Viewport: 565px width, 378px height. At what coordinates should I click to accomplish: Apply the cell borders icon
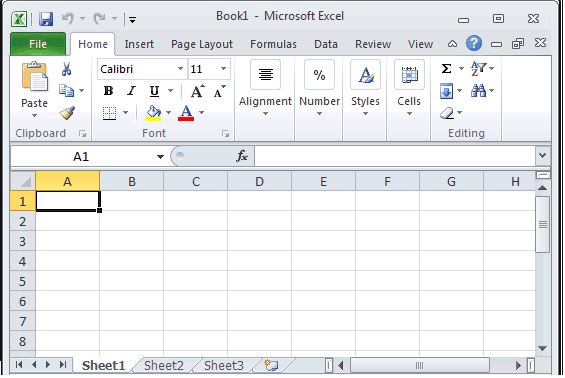pyautogui.click(x=110, y=113)
